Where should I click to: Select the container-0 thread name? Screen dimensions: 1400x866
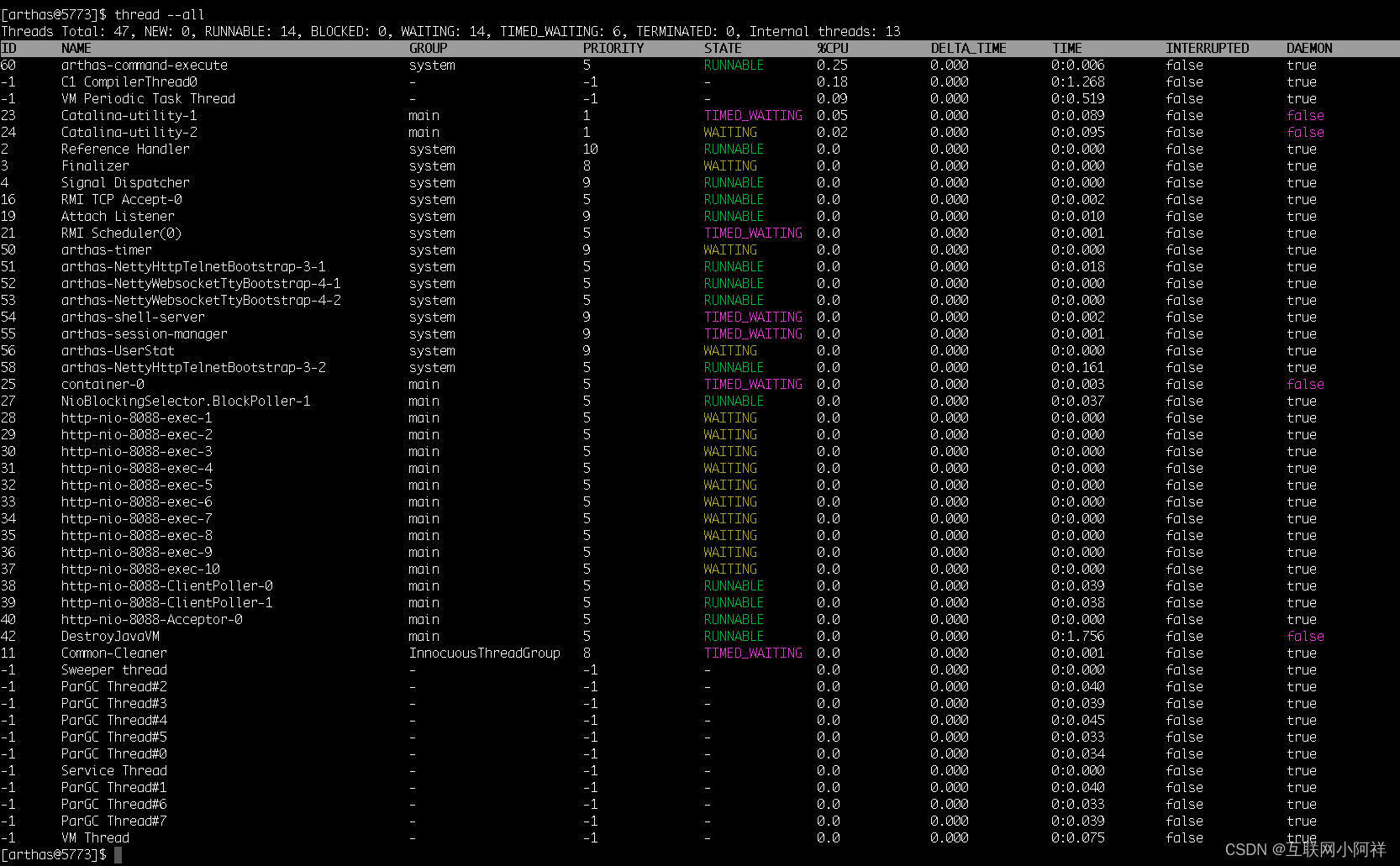tap(103, 384)
